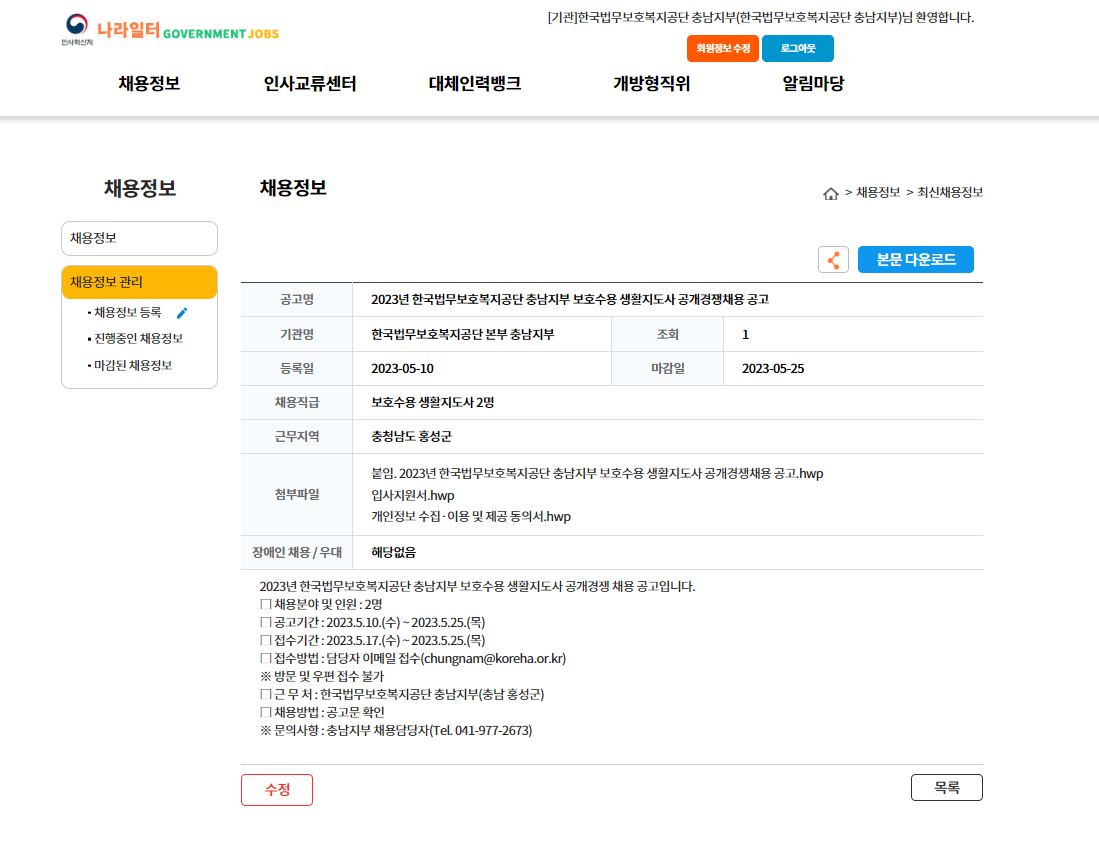Open the 채용정보 main menu

point(149,83)
